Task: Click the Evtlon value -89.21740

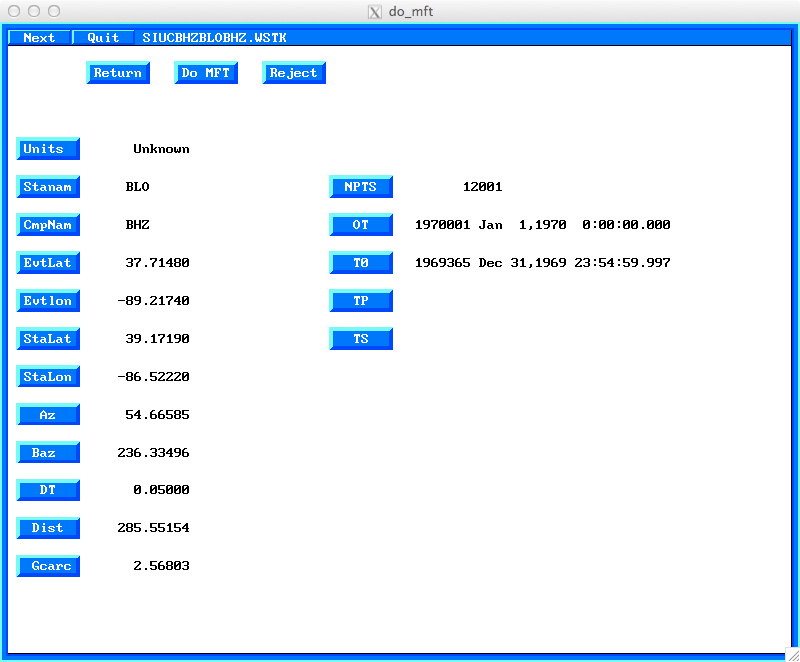Action: 153,301
